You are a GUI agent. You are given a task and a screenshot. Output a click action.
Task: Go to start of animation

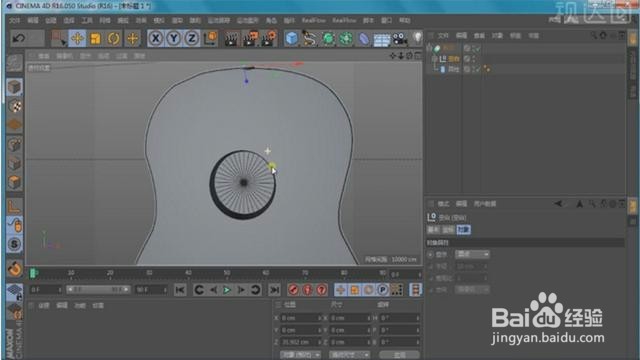pyautogui.click(x=180, y=290)
